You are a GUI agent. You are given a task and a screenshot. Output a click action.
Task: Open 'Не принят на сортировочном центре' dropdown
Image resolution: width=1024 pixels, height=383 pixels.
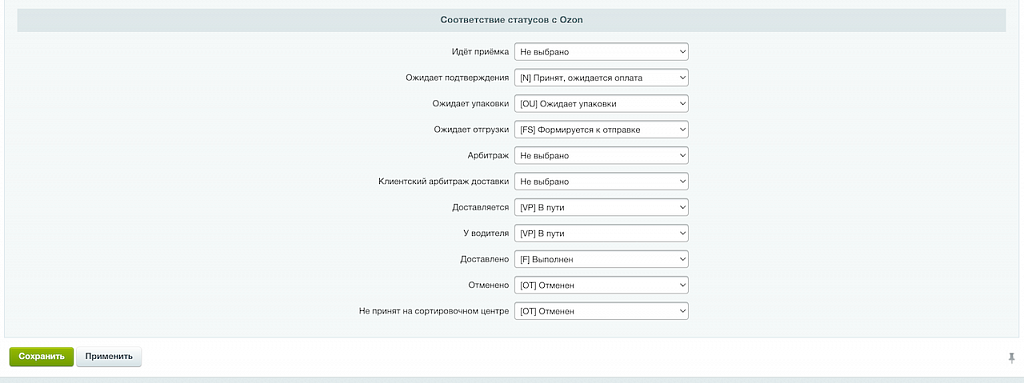tap(601, 311)
